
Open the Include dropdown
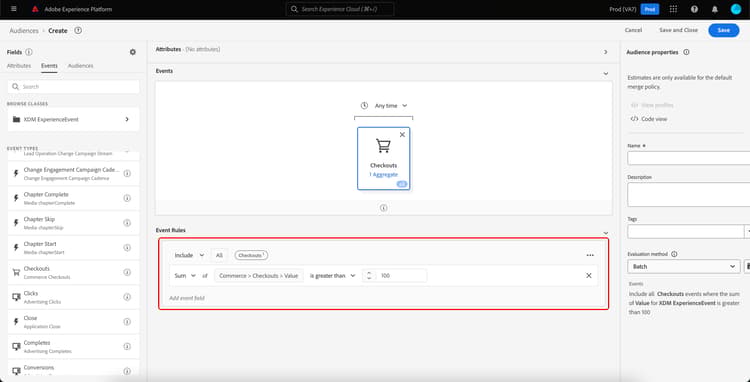[x=189, y=255]
